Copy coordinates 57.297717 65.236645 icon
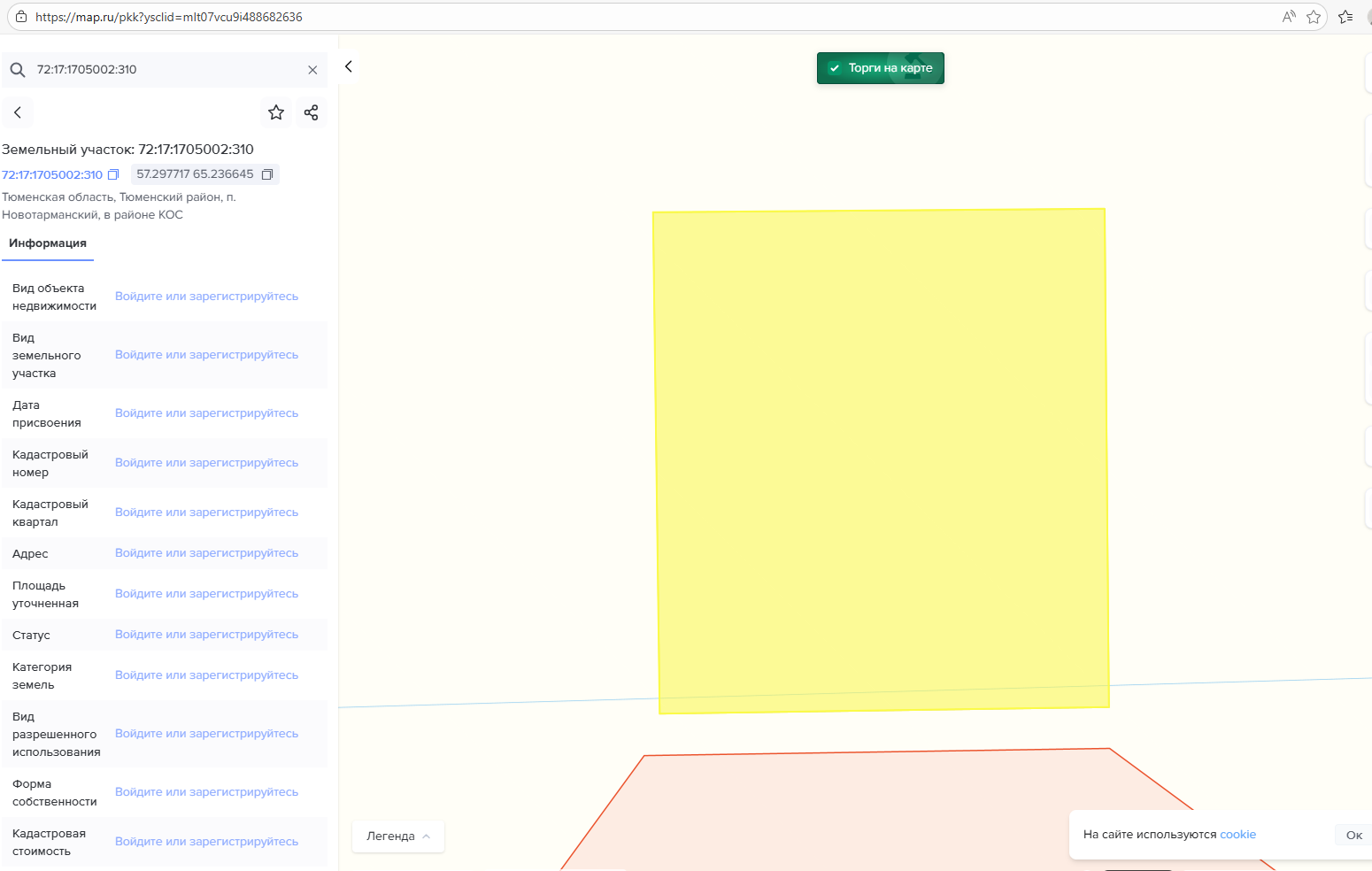 click(x=267, y=174)
